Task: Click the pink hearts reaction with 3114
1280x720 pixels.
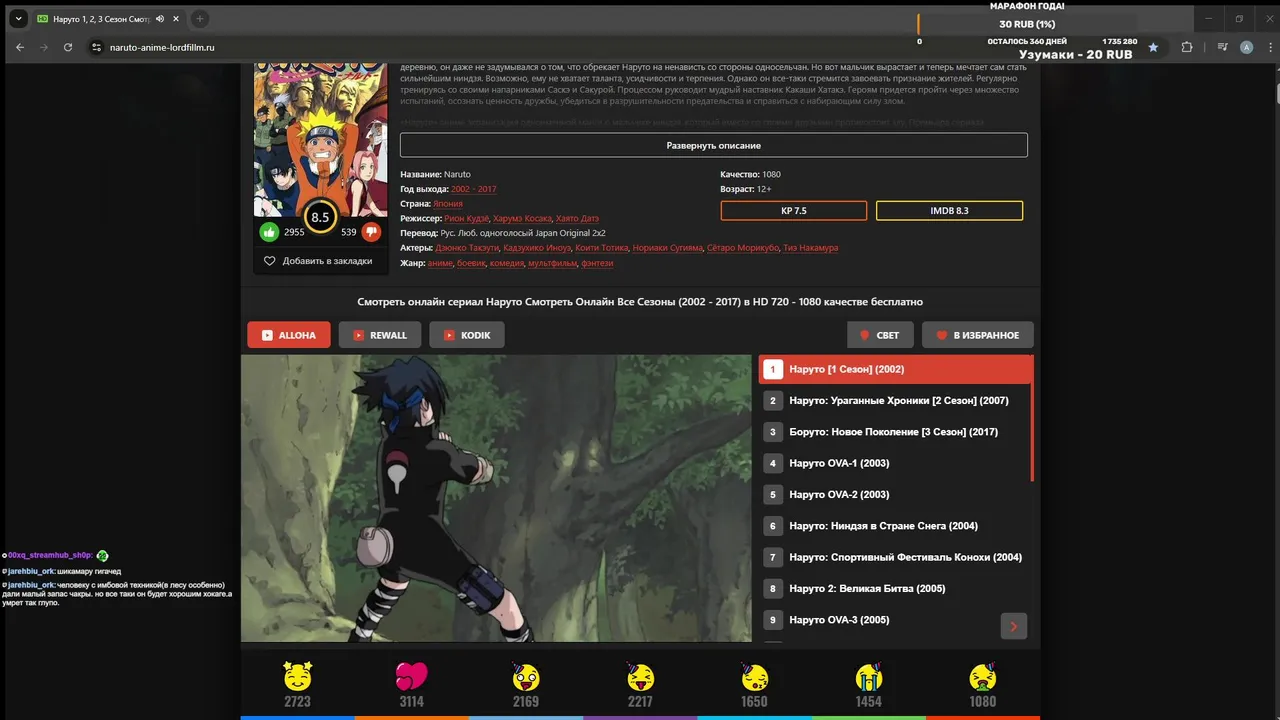Action: 411,677
